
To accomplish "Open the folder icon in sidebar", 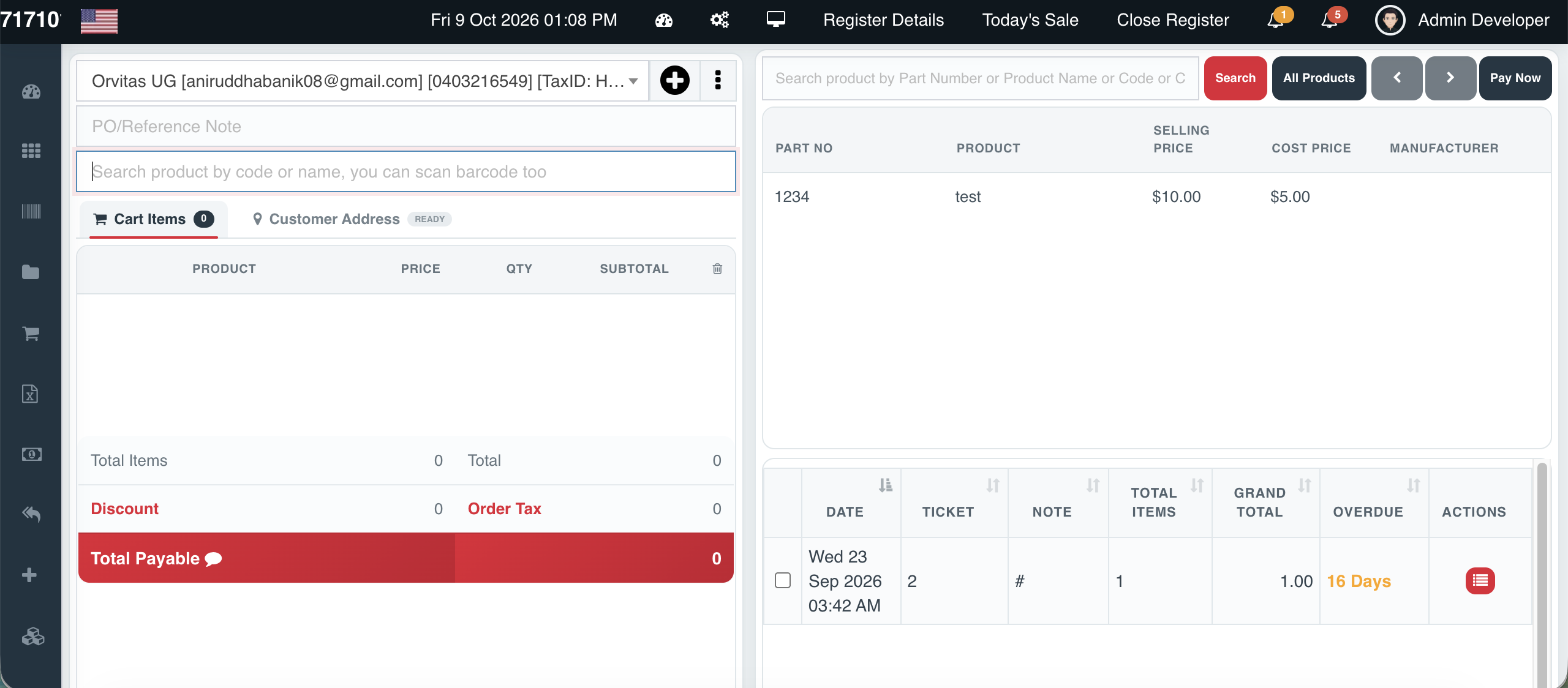I will pos(31,272).
